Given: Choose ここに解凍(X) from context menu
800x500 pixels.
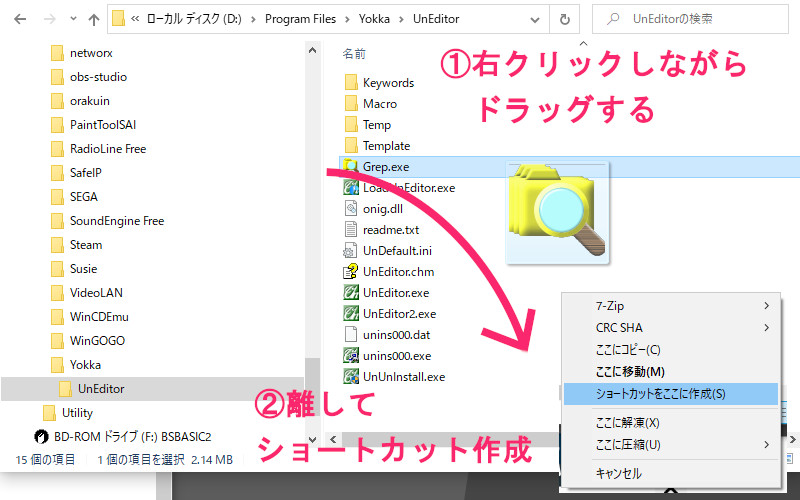Looking at the screenshot, I should [671, 422].
